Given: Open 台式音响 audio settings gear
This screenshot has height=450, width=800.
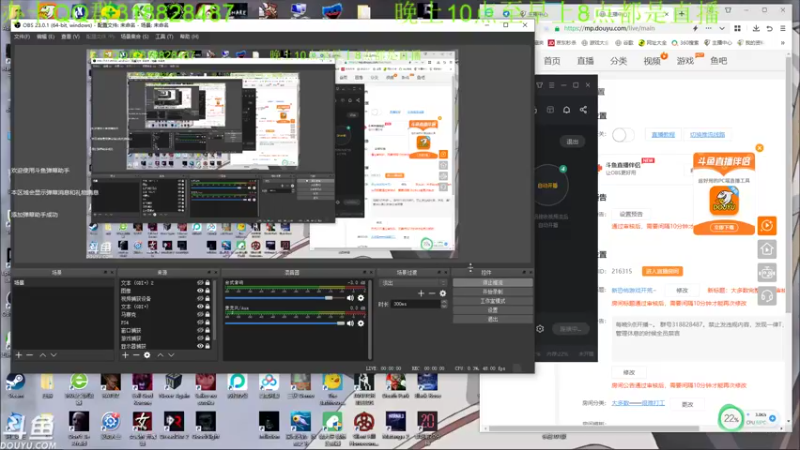Looking at the screenshot, I should click(361, 298).
